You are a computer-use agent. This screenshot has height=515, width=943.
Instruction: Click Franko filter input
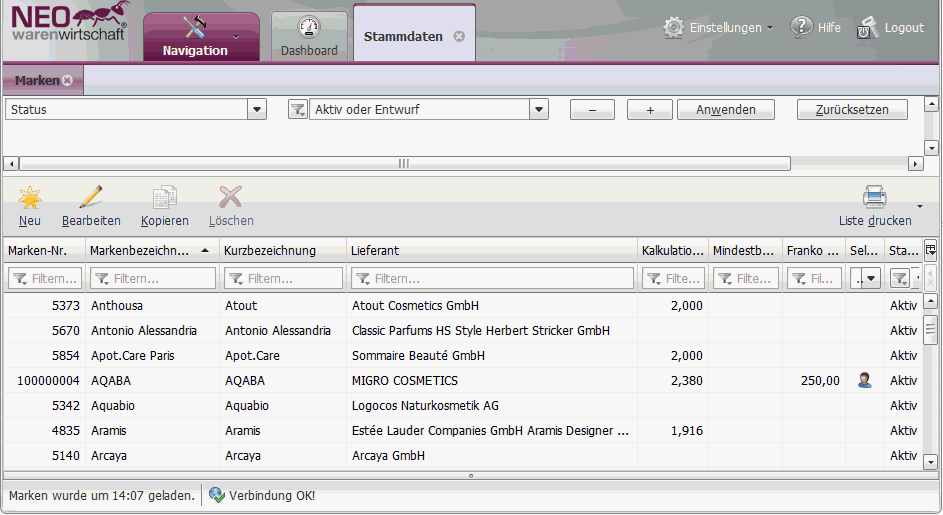click(814, 279)
